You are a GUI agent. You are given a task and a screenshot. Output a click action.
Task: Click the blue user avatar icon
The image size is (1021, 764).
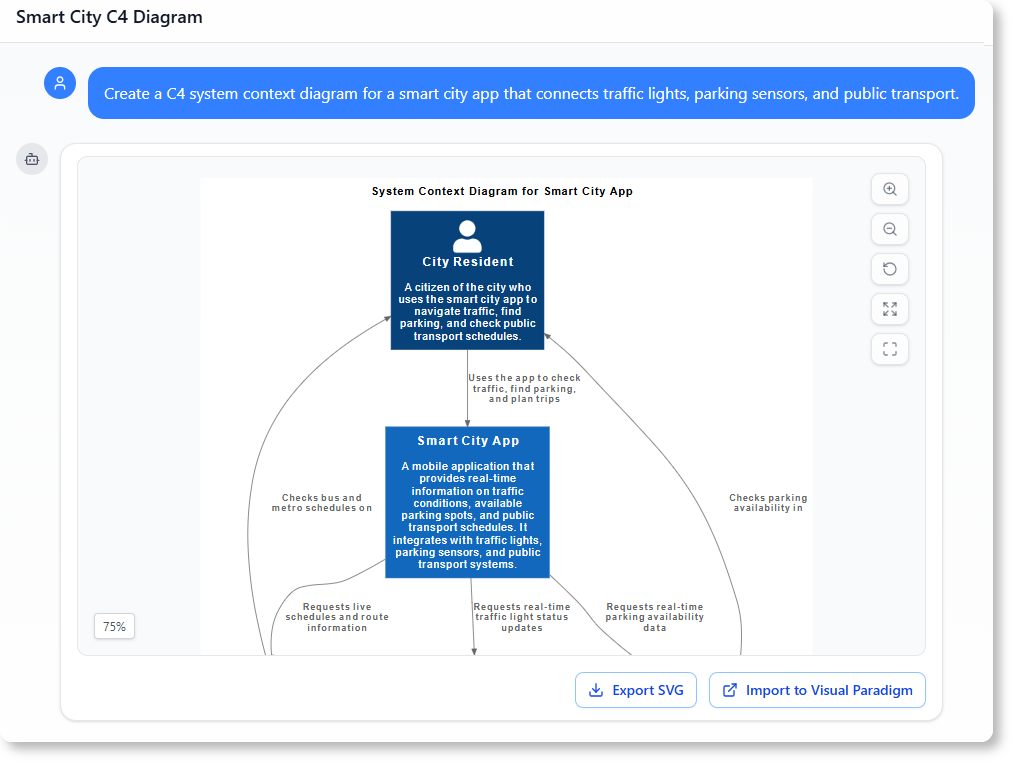pyautogui.click(x=60, y=83)
